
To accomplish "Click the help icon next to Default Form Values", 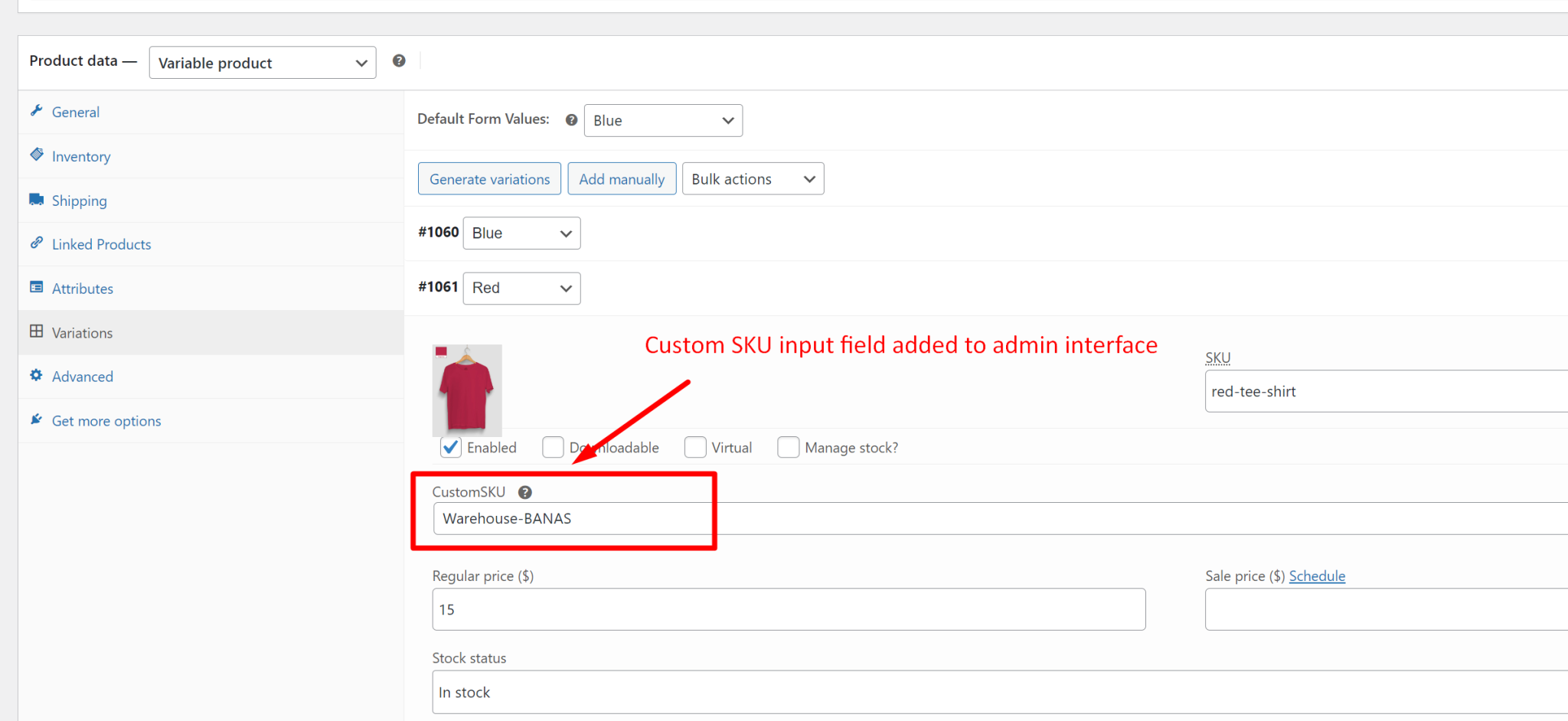I will coord(571,119).
